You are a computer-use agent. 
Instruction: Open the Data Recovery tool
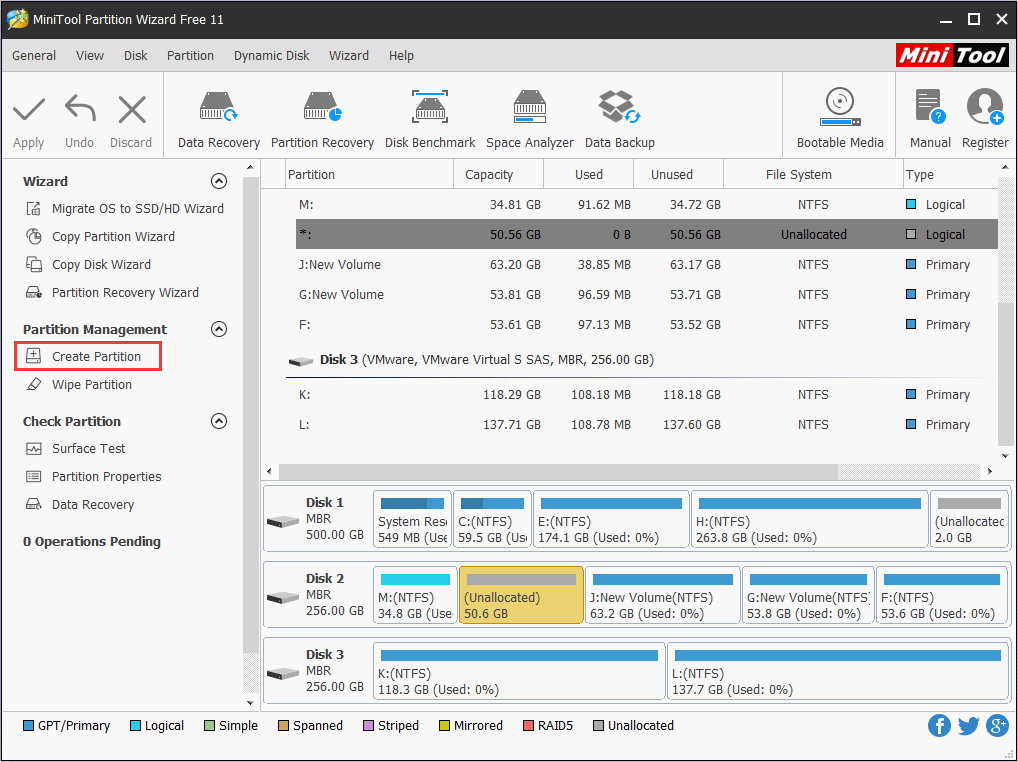tap(217, 115)
